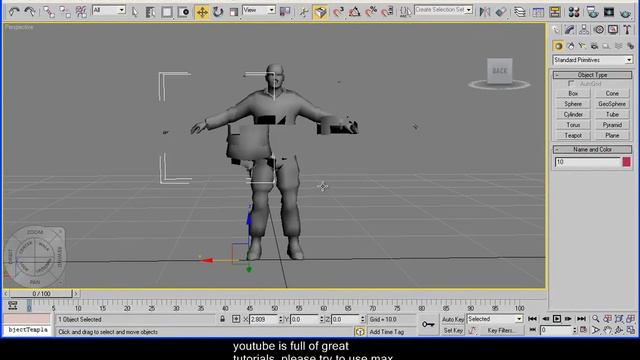Image resolution: width=640 pixels, height=360 pixels.
Task: Toggle the Window/Crossing selection icon
Action: coord(183,12)
